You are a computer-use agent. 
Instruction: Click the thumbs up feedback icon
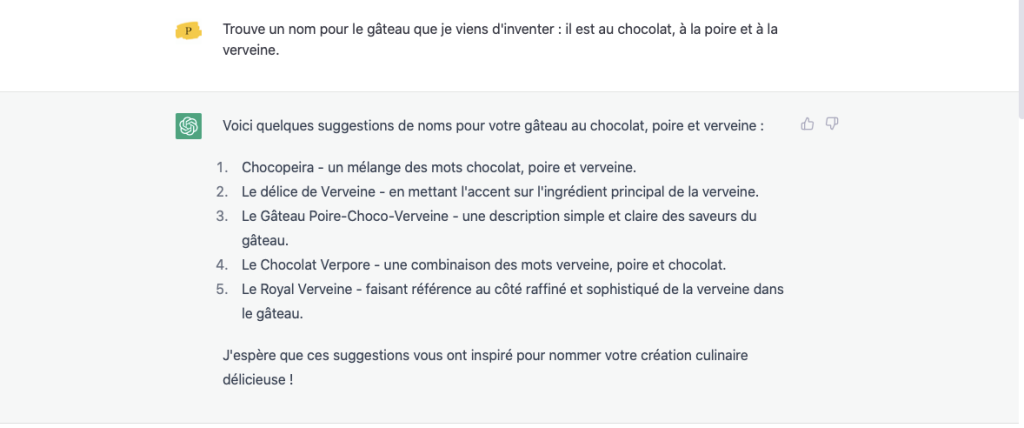(807, 124)
